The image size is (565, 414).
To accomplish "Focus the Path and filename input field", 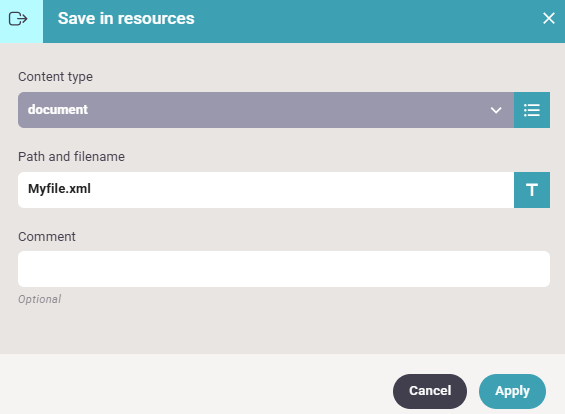I will pos(266,190).
